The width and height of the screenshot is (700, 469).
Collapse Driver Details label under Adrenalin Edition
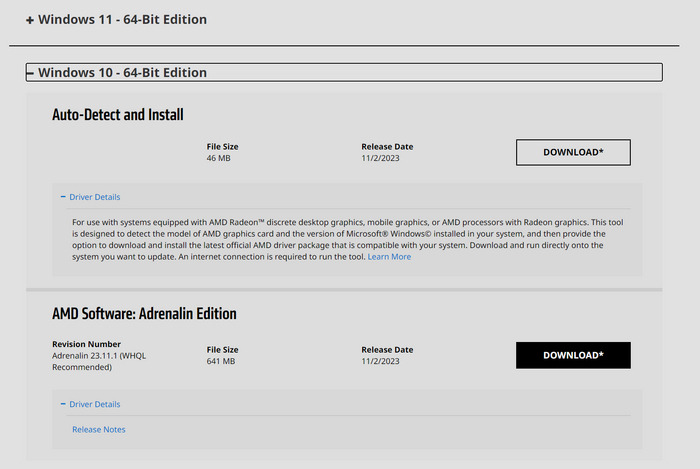(x=94, y=404)
